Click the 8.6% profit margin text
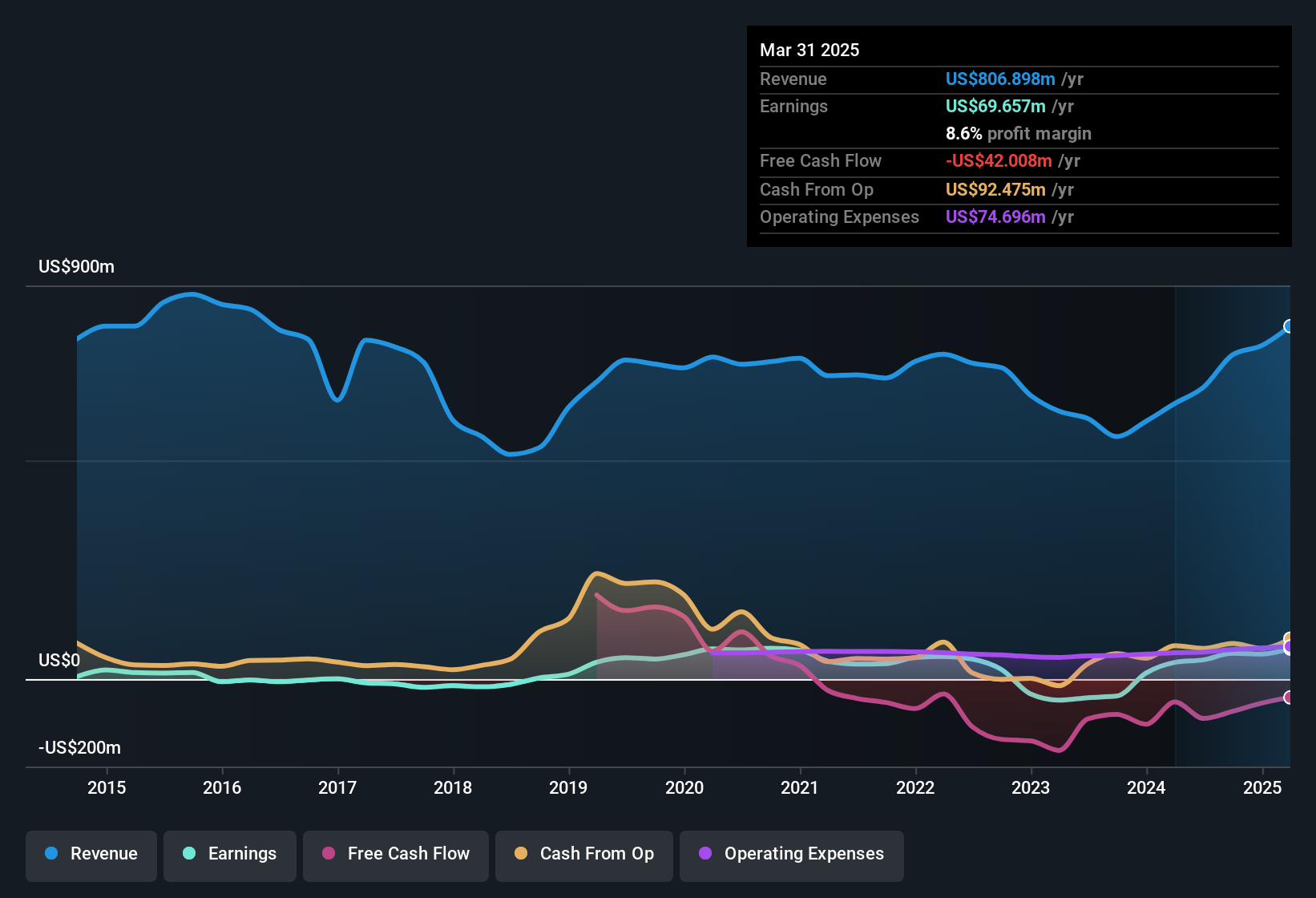 pyautogui.click(x=1018, y=134)
